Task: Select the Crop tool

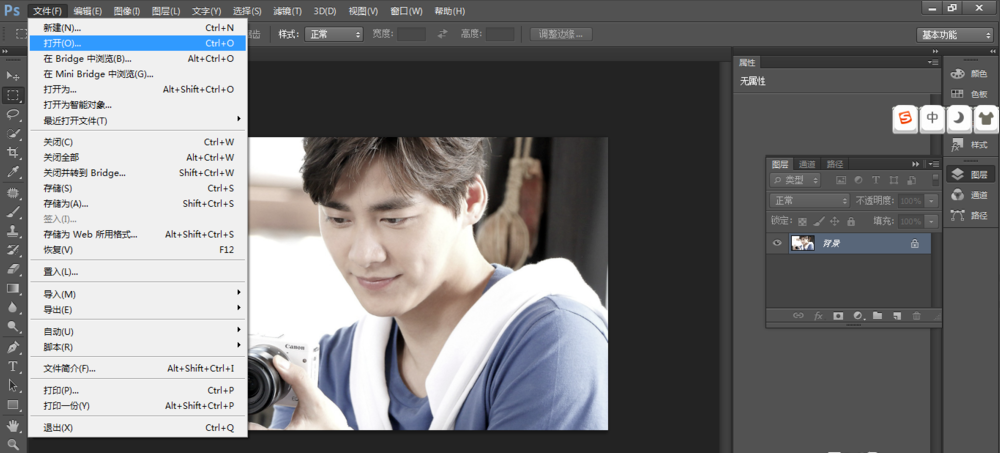Action: (x=13, y=152)
